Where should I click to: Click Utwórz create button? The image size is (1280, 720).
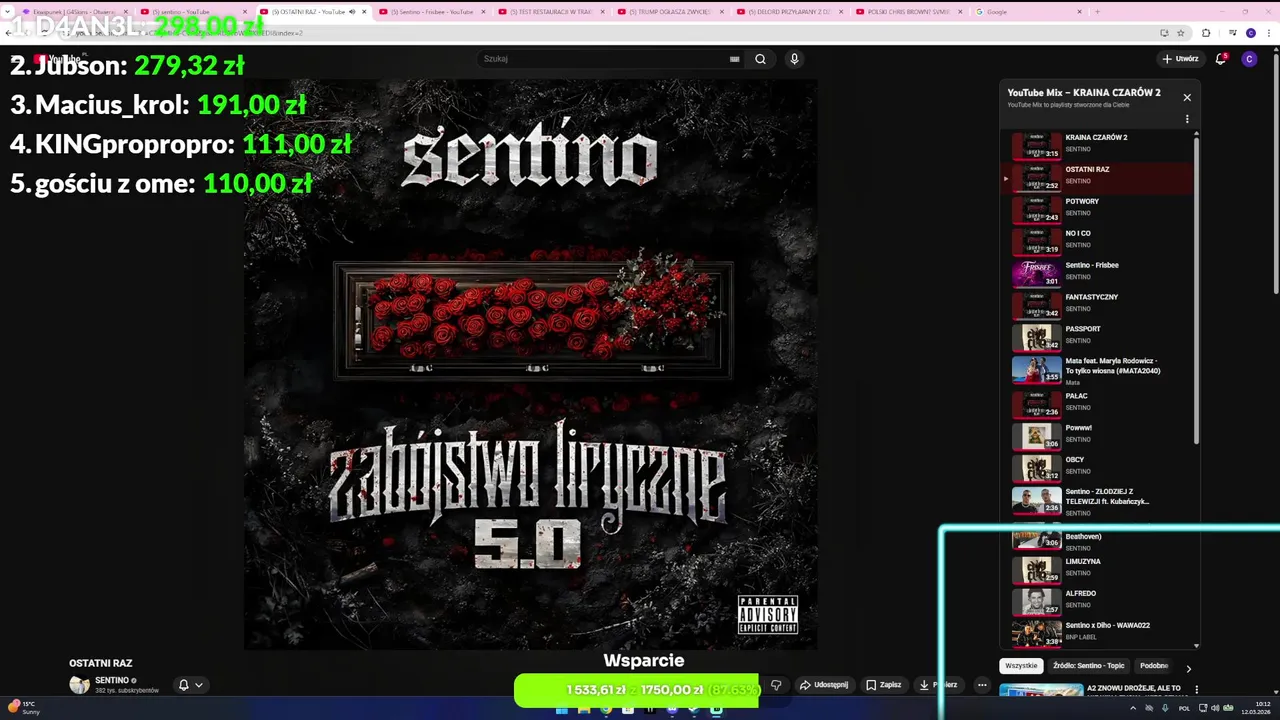point(1180,59)
